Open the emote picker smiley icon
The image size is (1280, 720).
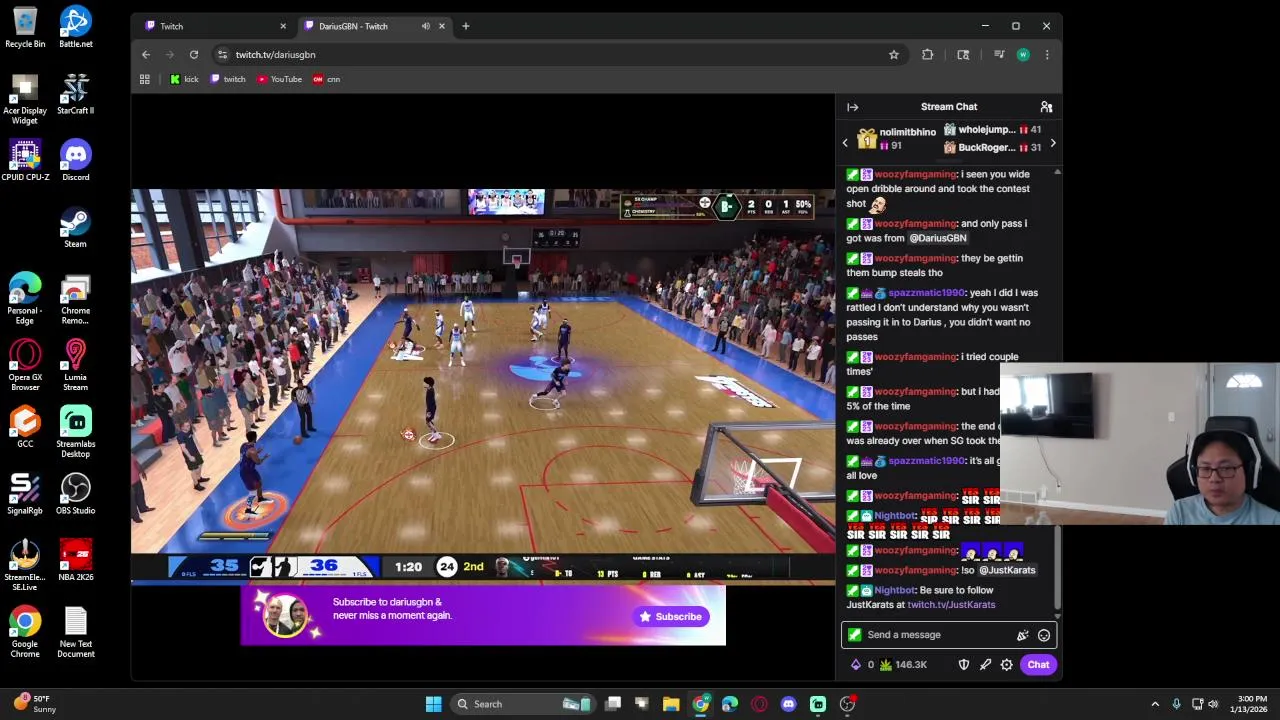tap(1043, 635)
